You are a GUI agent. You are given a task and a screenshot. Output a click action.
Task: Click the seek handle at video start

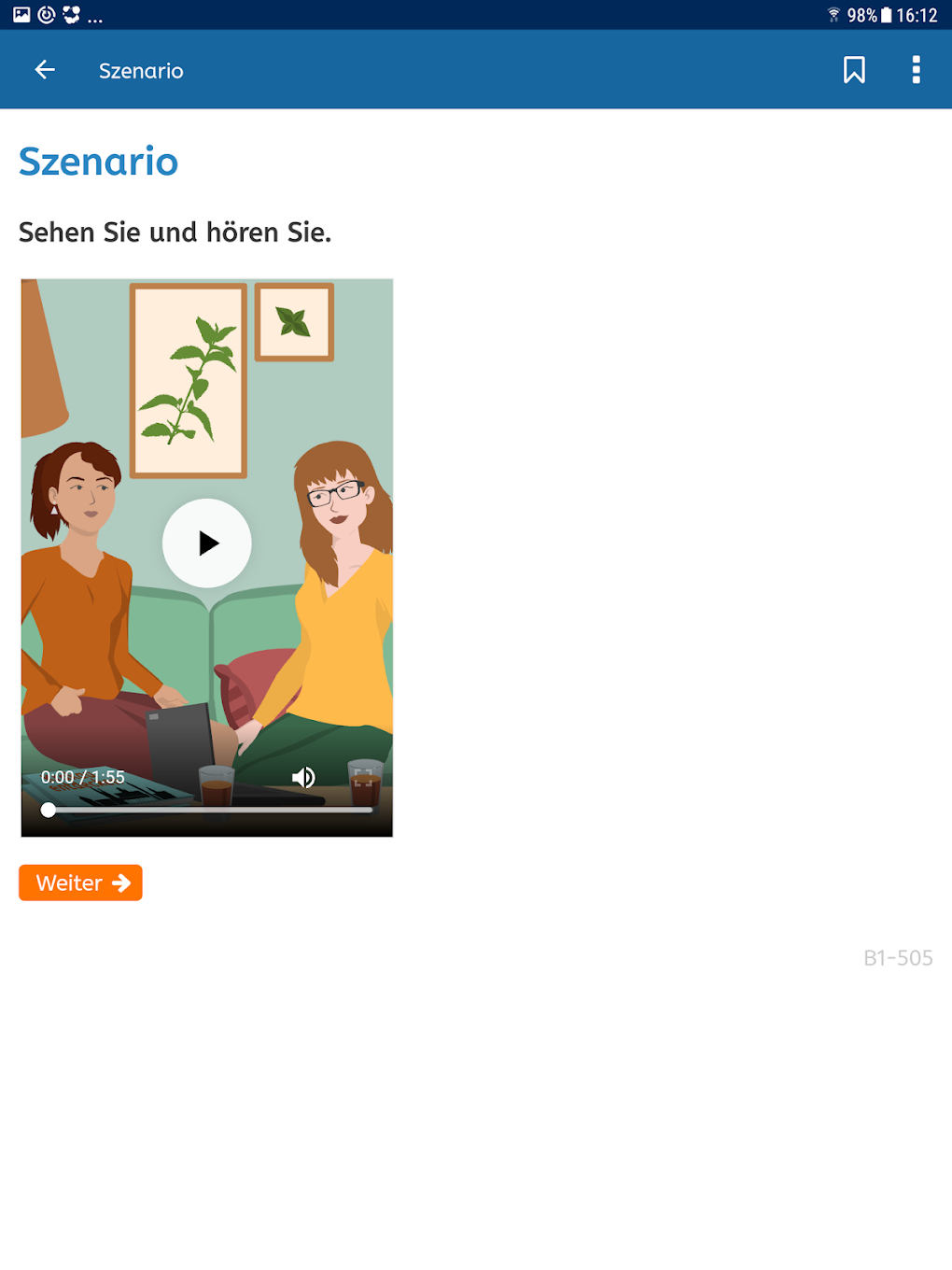pyautogui.click(x=49, y=810)
